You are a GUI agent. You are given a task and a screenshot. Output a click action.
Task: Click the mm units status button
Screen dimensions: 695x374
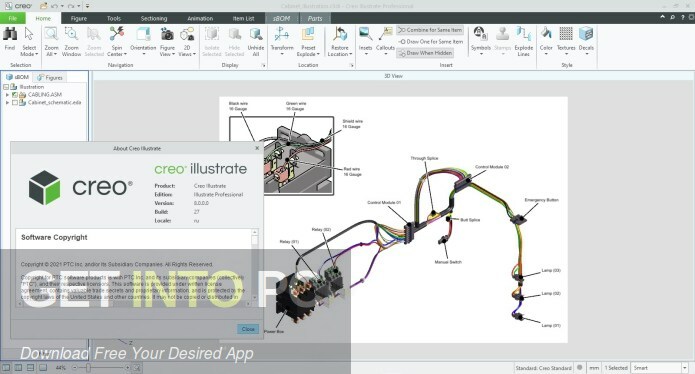pos(594,368)
